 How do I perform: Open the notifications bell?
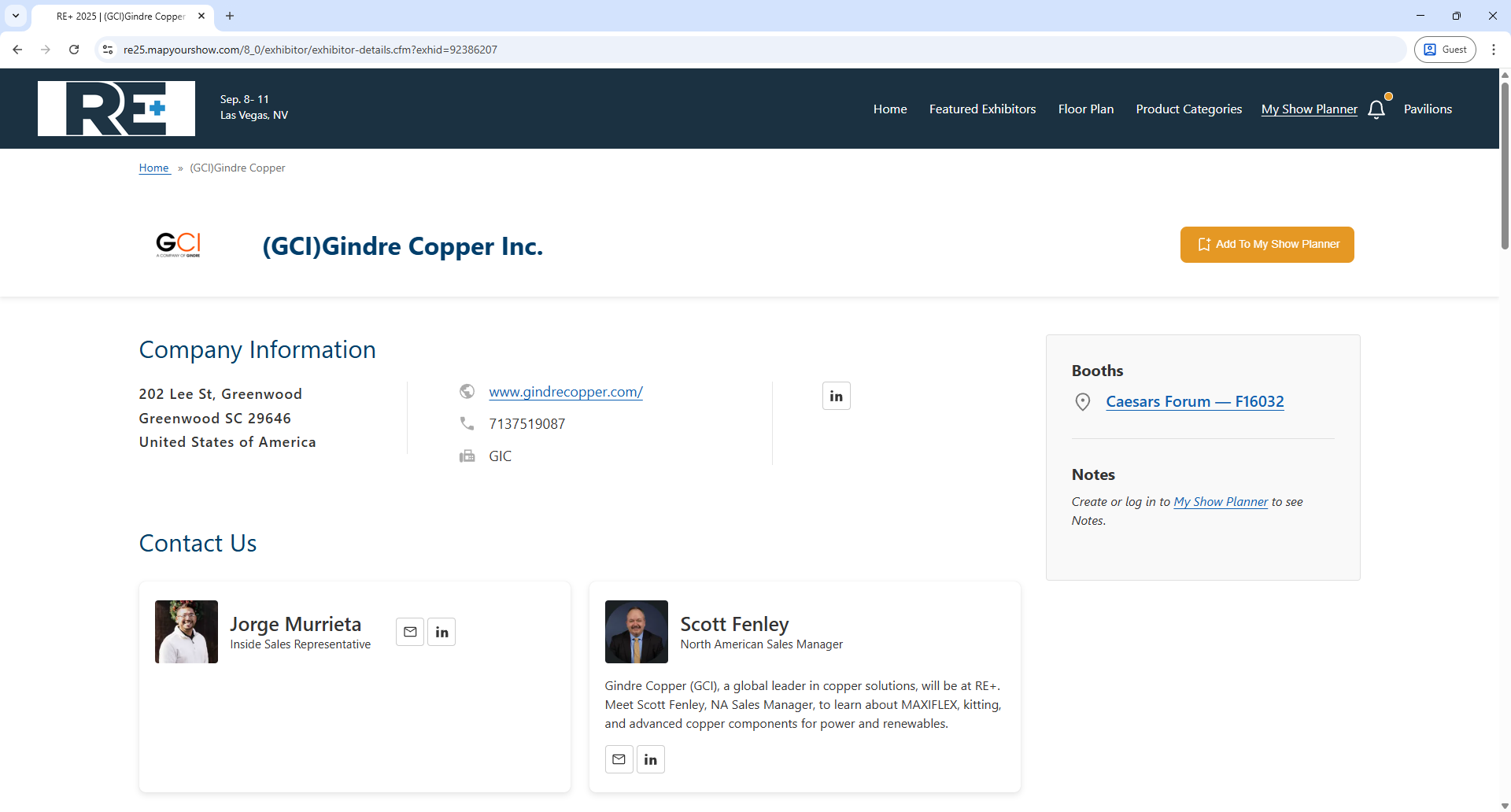pos(1376,109)
